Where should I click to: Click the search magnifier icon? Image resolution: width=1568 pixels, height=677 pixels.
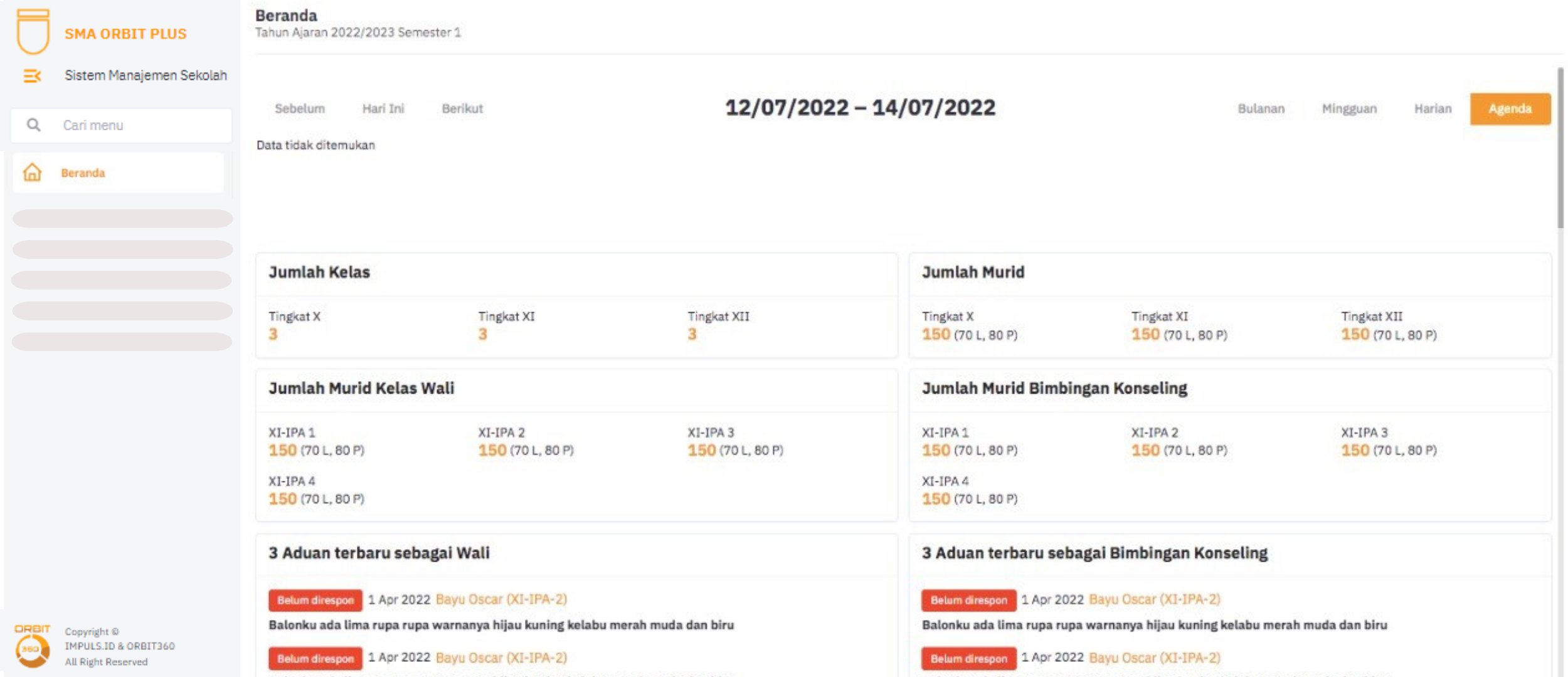point(34,125)
